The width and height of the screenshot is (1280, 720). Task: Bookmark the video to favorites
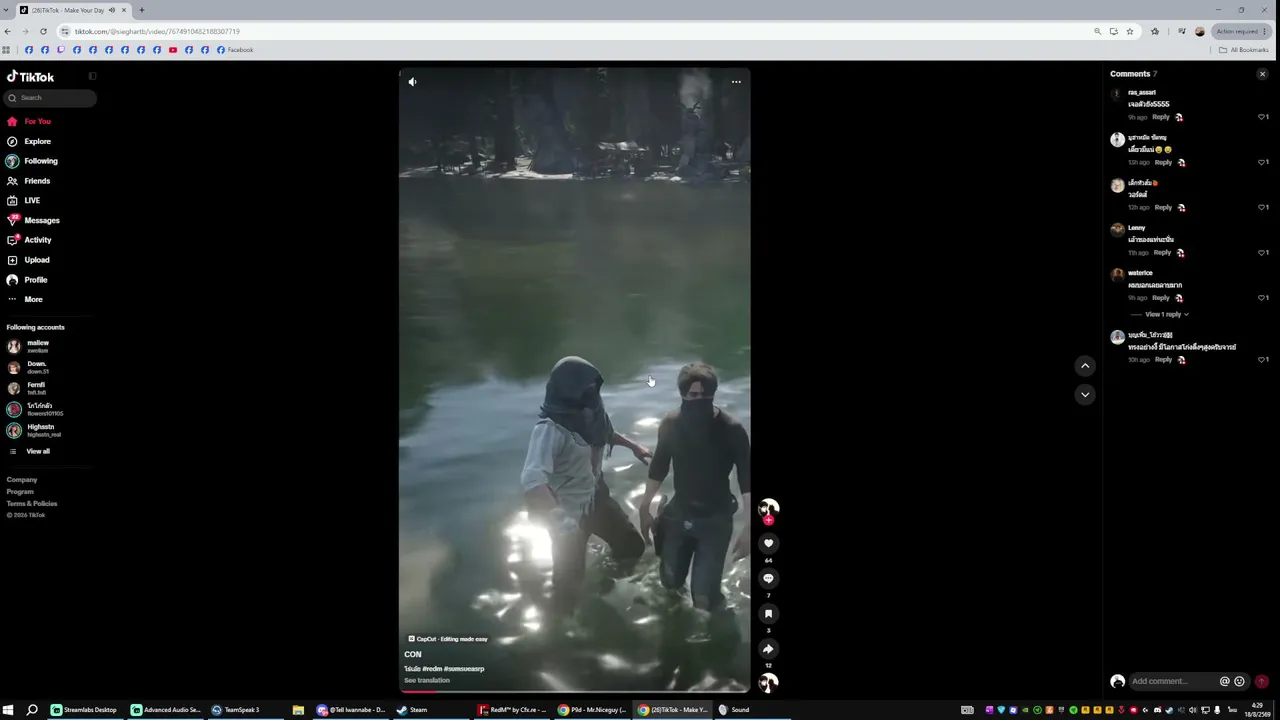768,614
